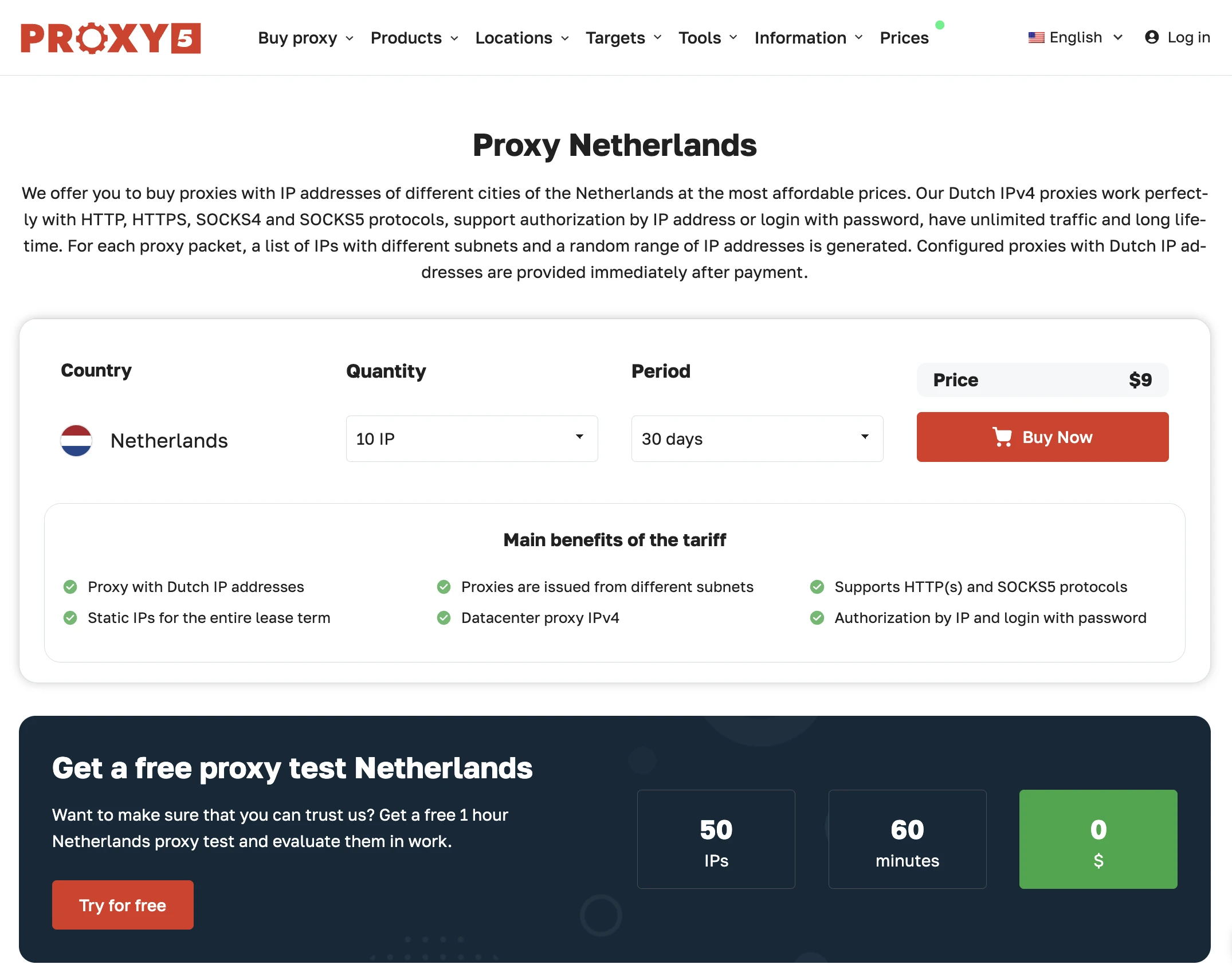This screenshot has width=1232, height=980.
Task: Click the green checkmark beside Datacenter proxy IPv4
Action: pos(444,618)
